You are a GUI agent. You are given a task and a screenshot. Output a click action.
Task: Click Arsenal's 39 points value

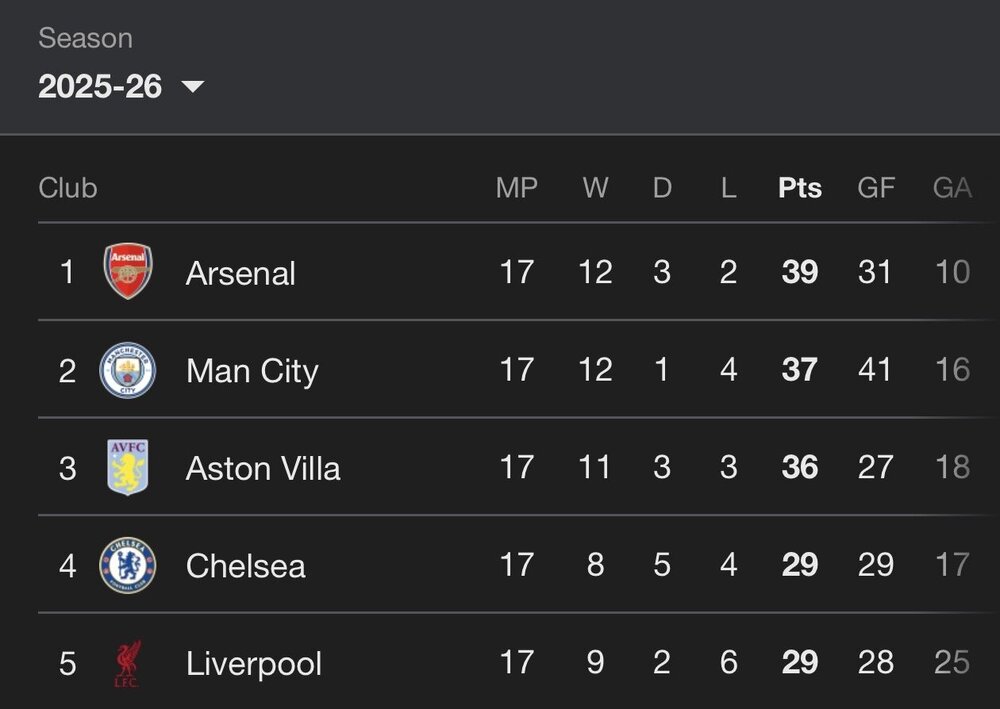click(x=800, y=272)
